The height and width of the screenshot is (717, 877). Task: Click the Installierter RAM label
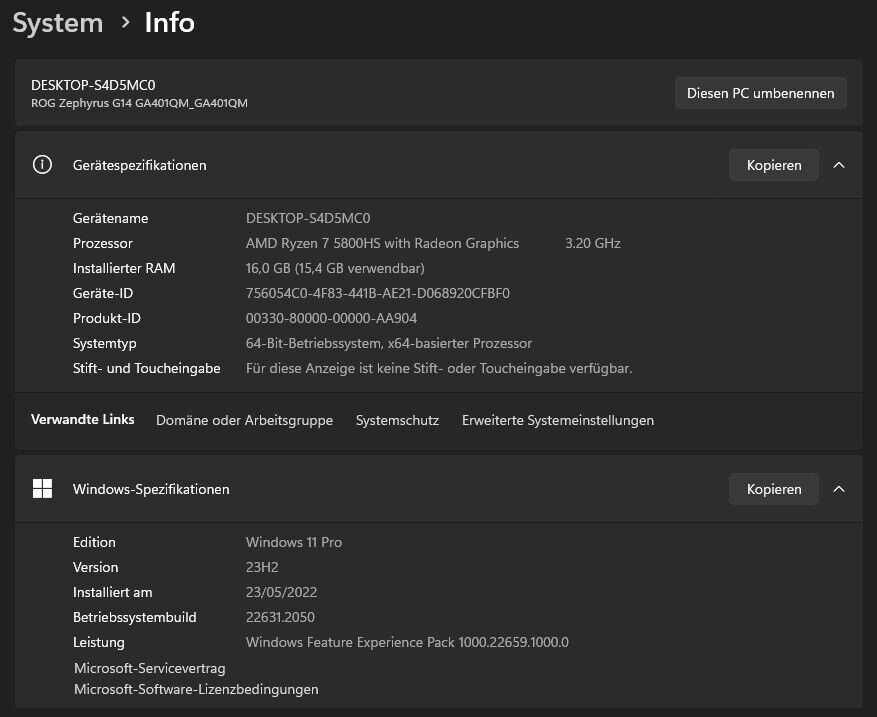point(124,268)
